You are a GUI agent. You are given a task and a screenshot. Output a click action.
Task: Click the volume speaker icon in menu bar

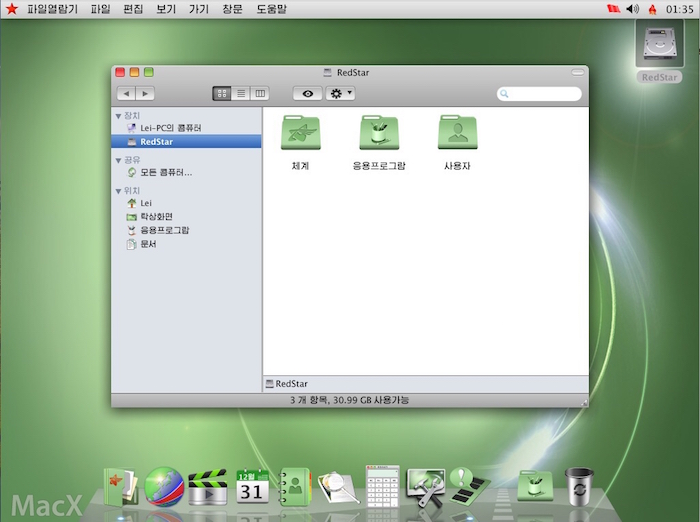[632, 9]
